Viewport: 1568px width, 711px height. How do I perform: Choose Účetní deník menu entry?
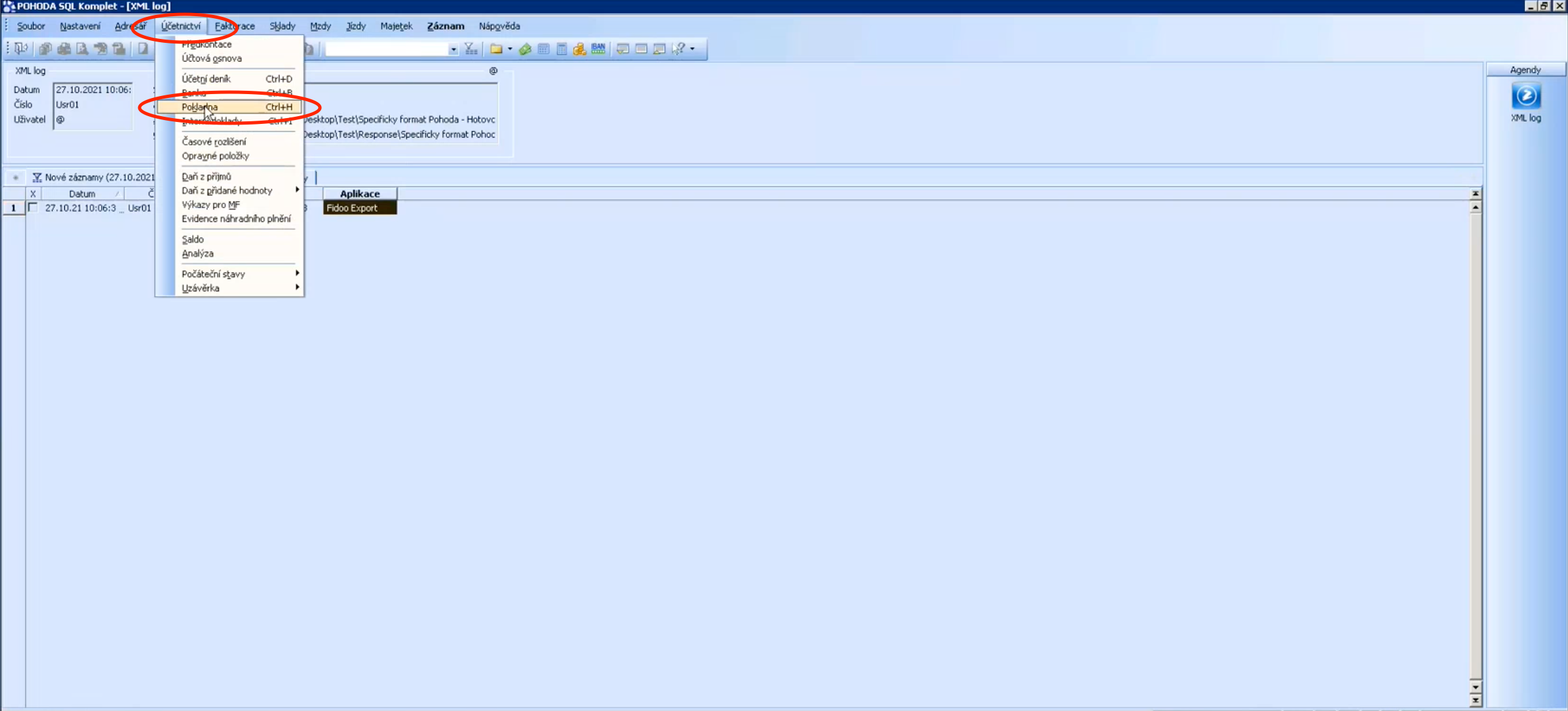230,78
